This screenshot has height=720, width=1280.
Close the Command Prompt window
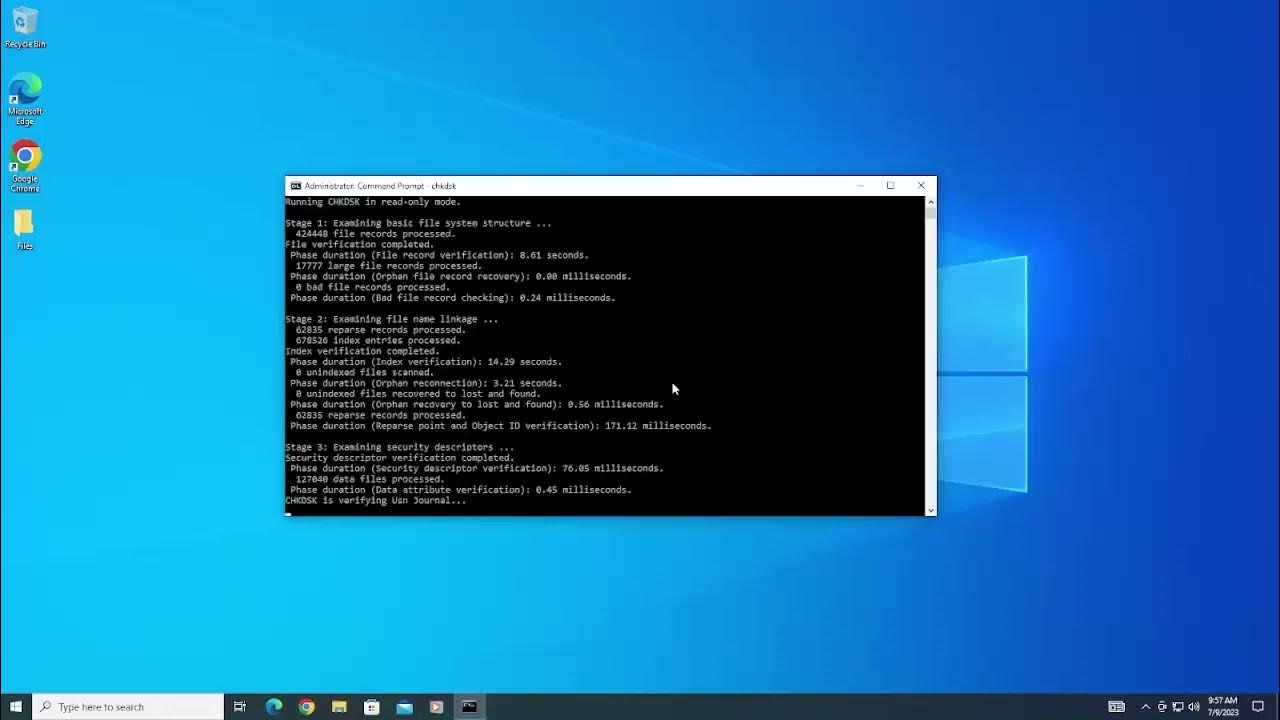[x=921, y=186]
